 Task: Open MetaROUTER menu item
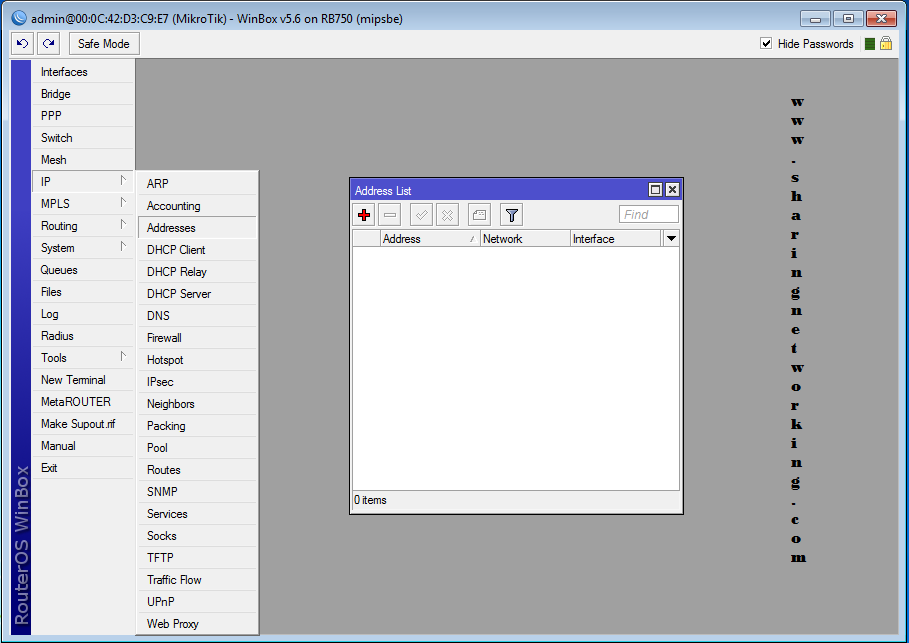[82, 402]
